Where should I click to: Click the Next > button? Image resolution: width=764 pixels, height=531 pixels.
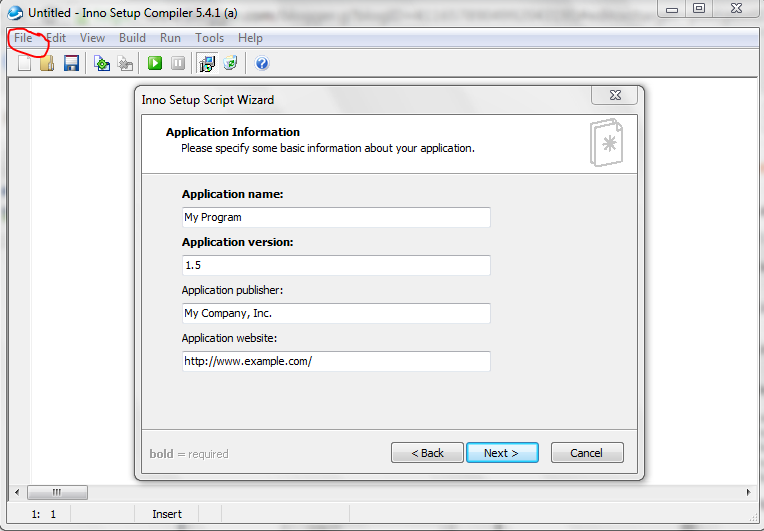pos(502,453)
